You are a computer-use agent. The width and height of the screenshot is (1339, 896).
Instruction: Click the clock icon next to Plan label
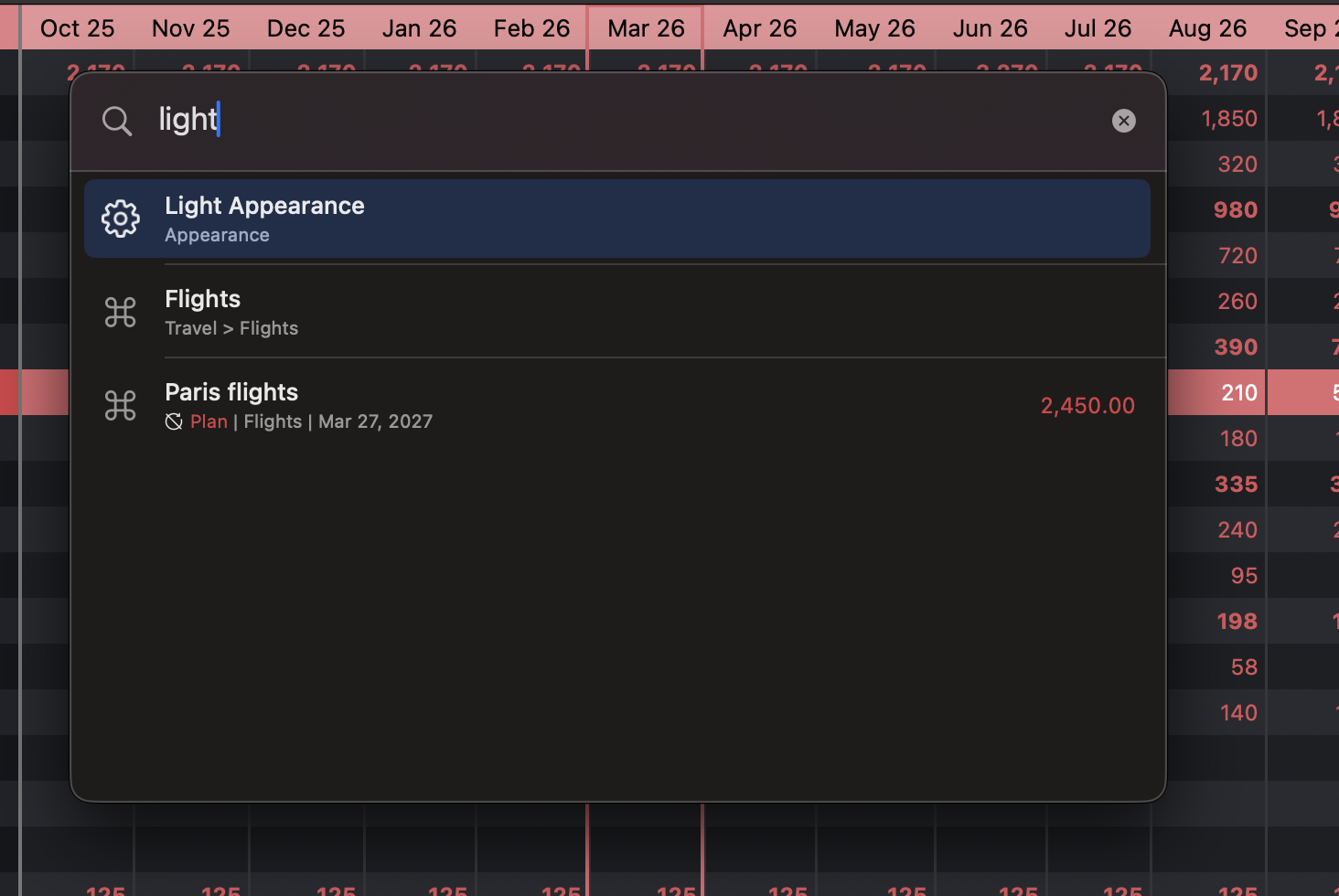pos(174,421)
